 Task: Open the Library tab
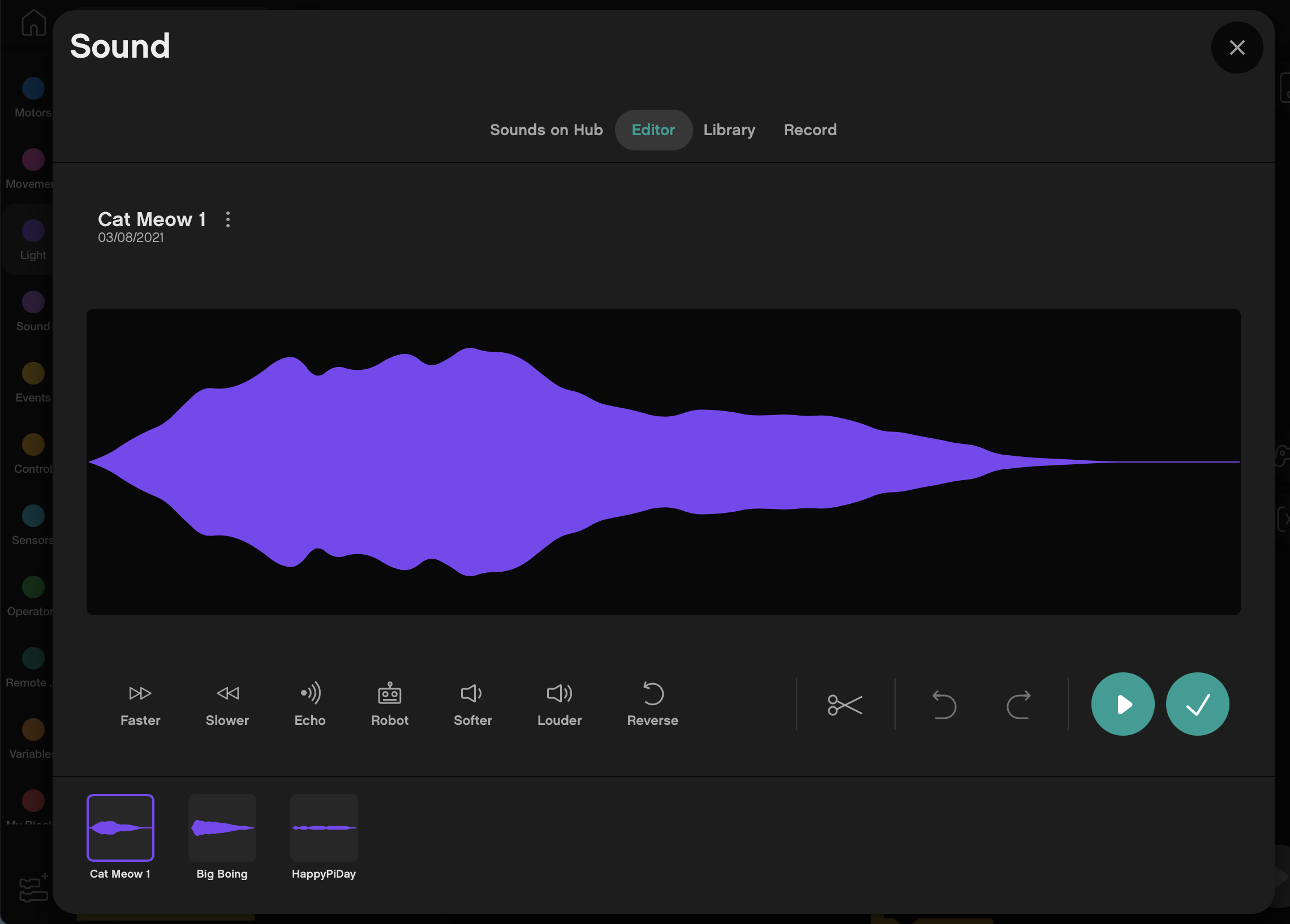729,129
